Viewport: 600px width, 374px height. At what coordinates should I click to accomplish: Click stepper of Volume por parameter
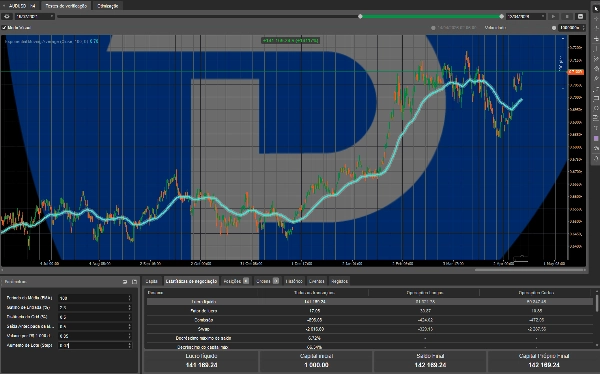pos(129,336)
